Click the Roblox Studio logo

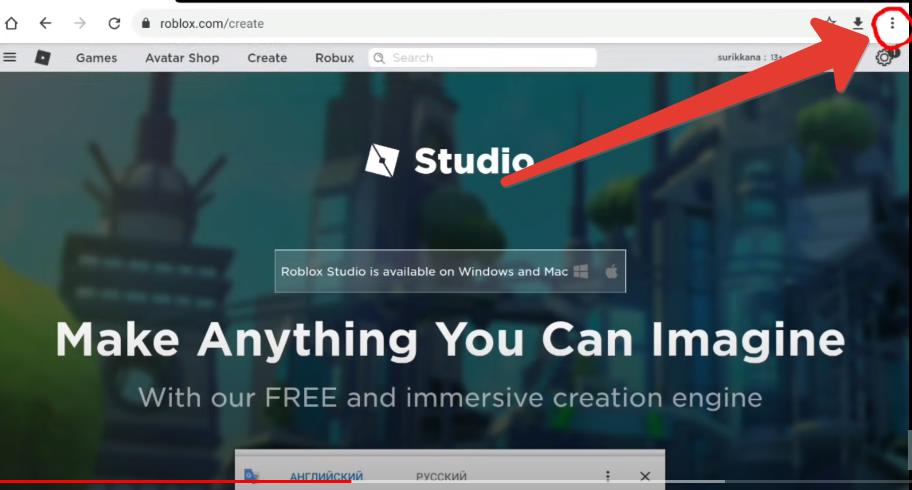(449, 161)
